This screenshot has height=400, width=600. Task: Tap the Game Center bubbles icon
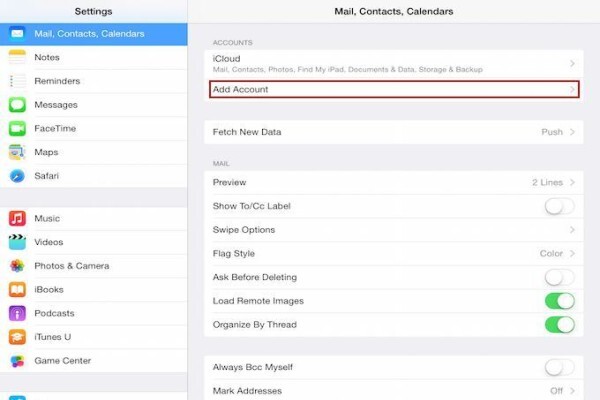click(17, 361)
